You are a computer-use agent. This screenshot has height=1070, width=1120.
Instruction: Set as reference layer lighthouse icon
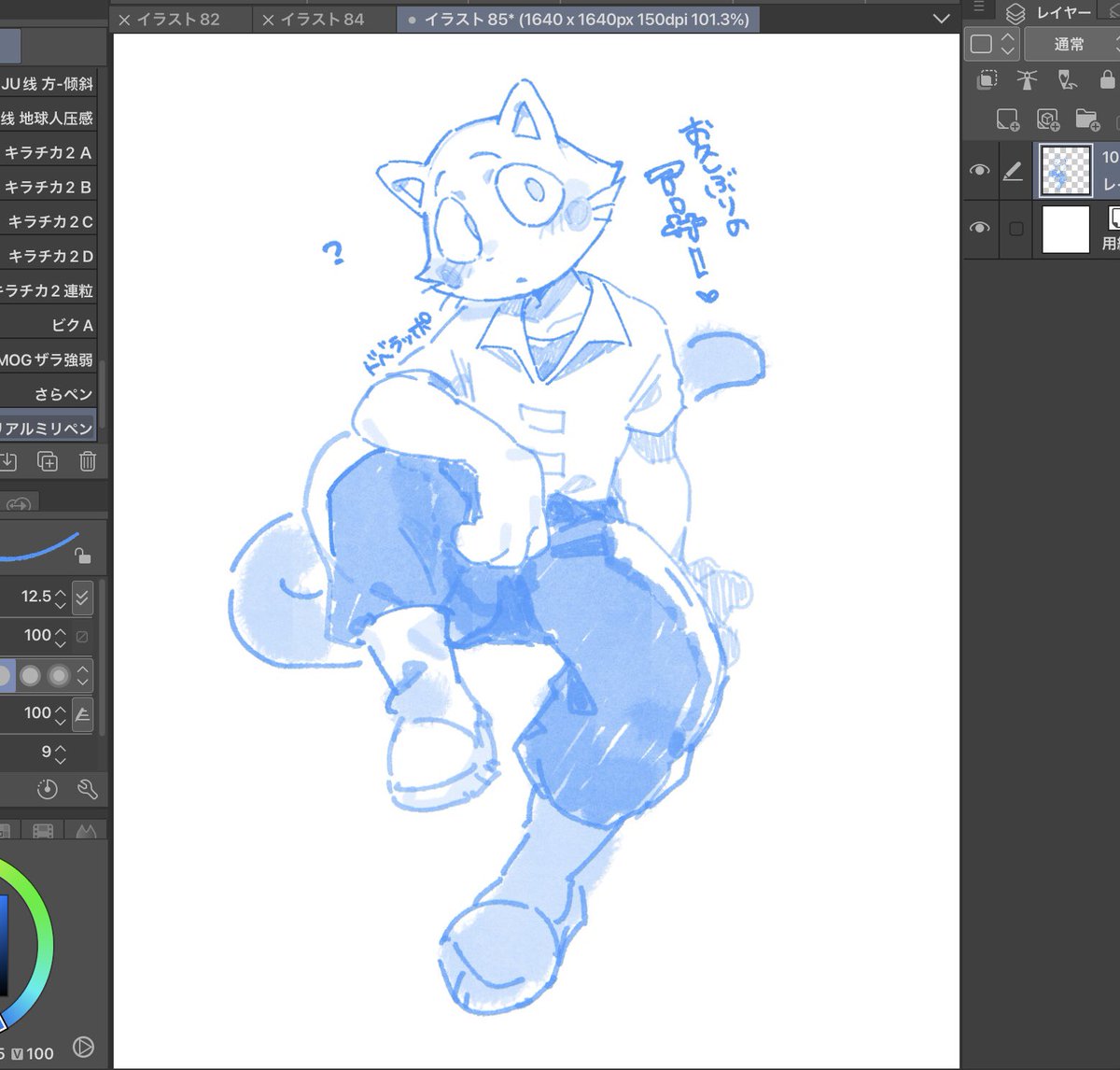coord(1027,80)
